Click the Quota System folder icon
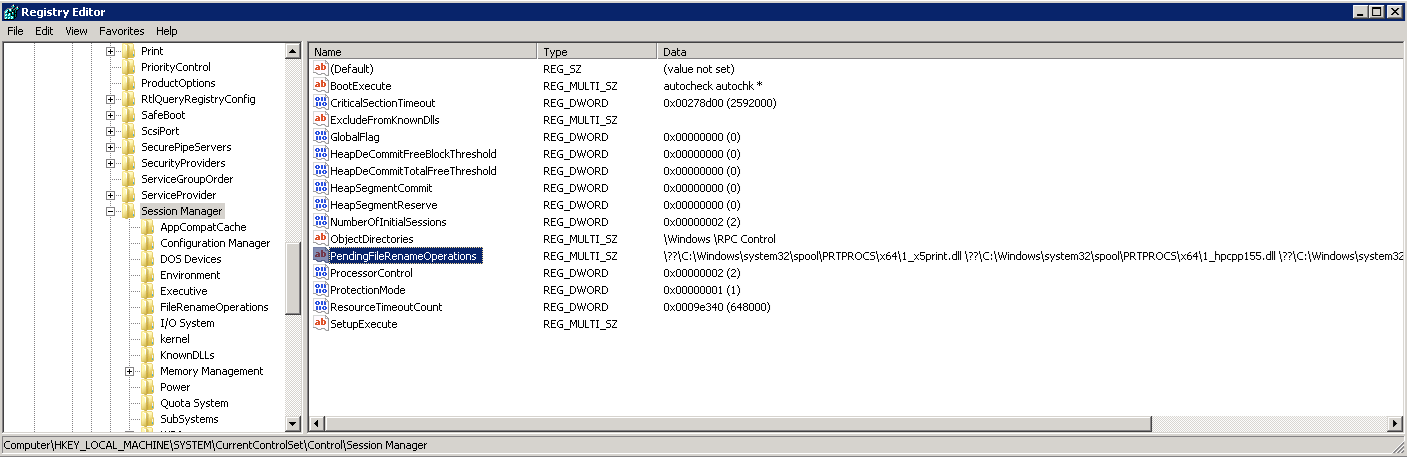The height and width of the screenshot is (457, 1407). (x=148, y=403)
